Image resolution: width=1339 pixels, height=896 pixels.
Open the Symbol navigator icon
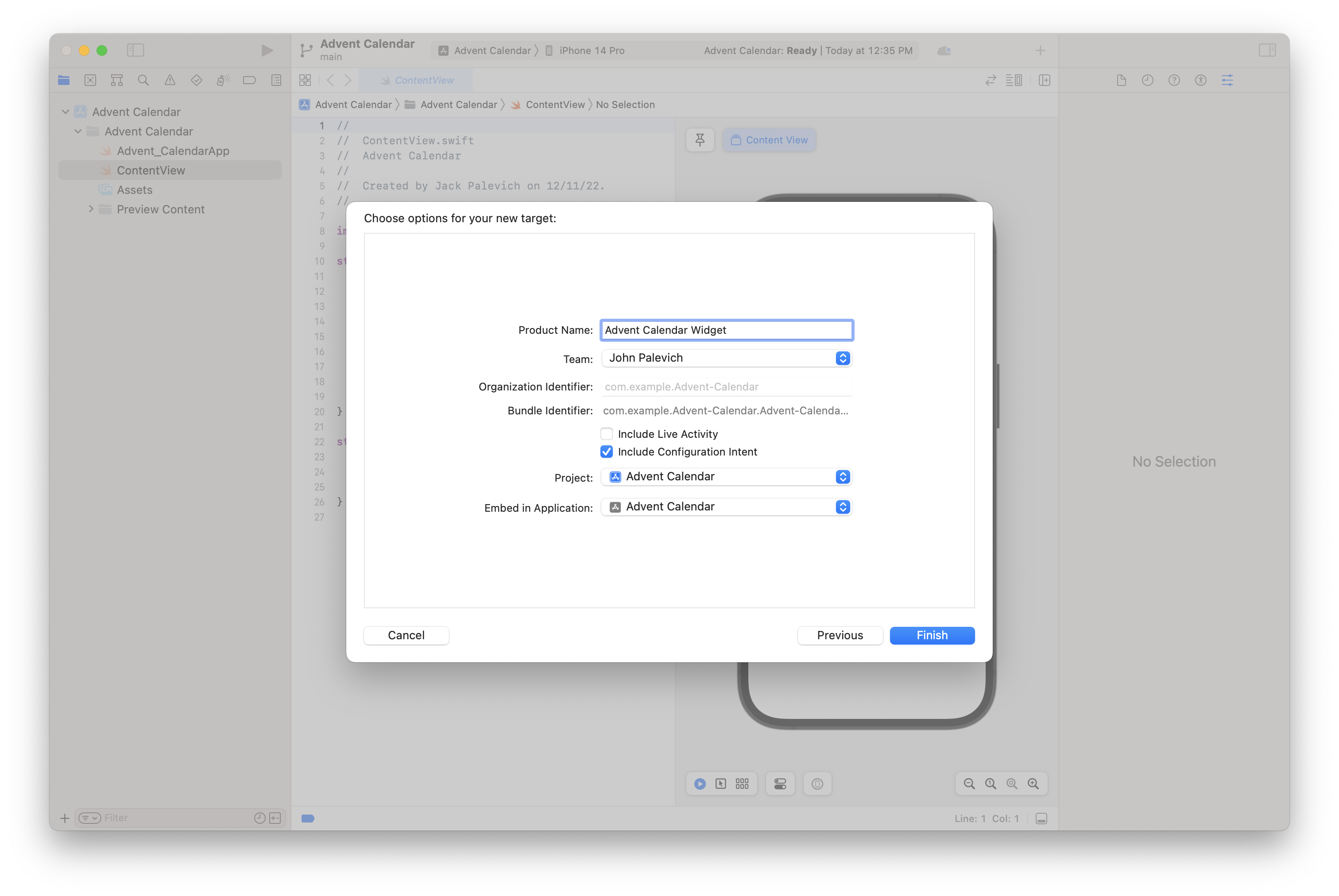[x=116, y=80]
